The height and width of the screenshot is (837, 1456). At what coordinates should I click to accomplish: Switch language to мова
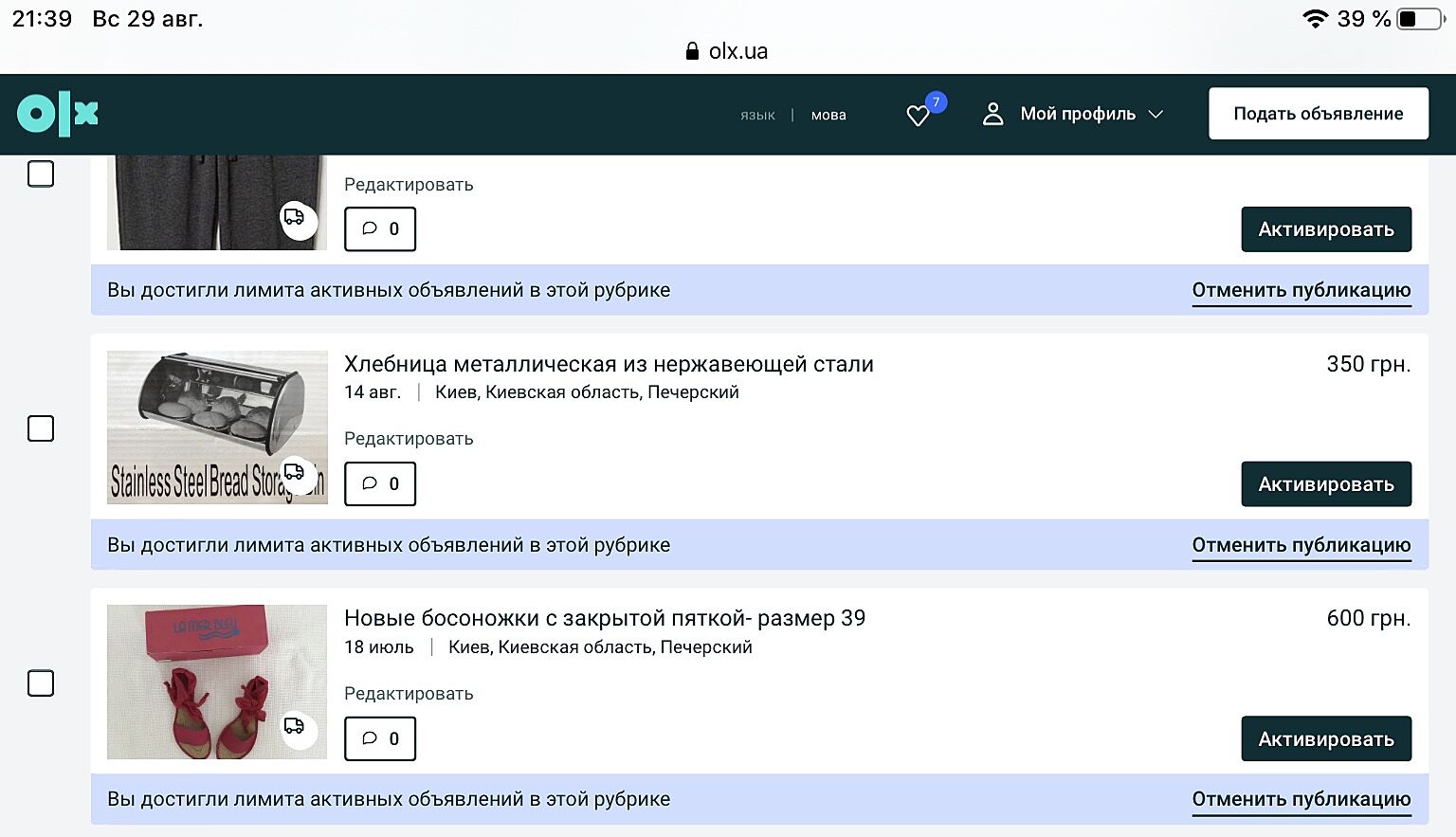coord(828,115)
